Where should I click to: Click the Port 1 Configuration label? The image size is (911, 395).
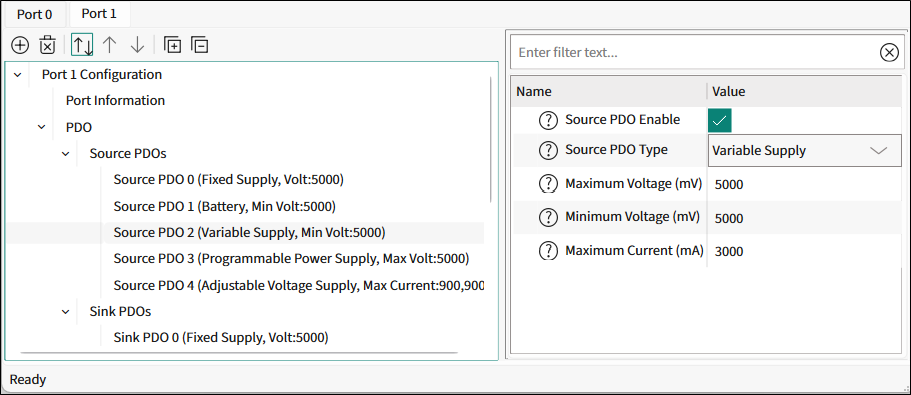point(102,74)
